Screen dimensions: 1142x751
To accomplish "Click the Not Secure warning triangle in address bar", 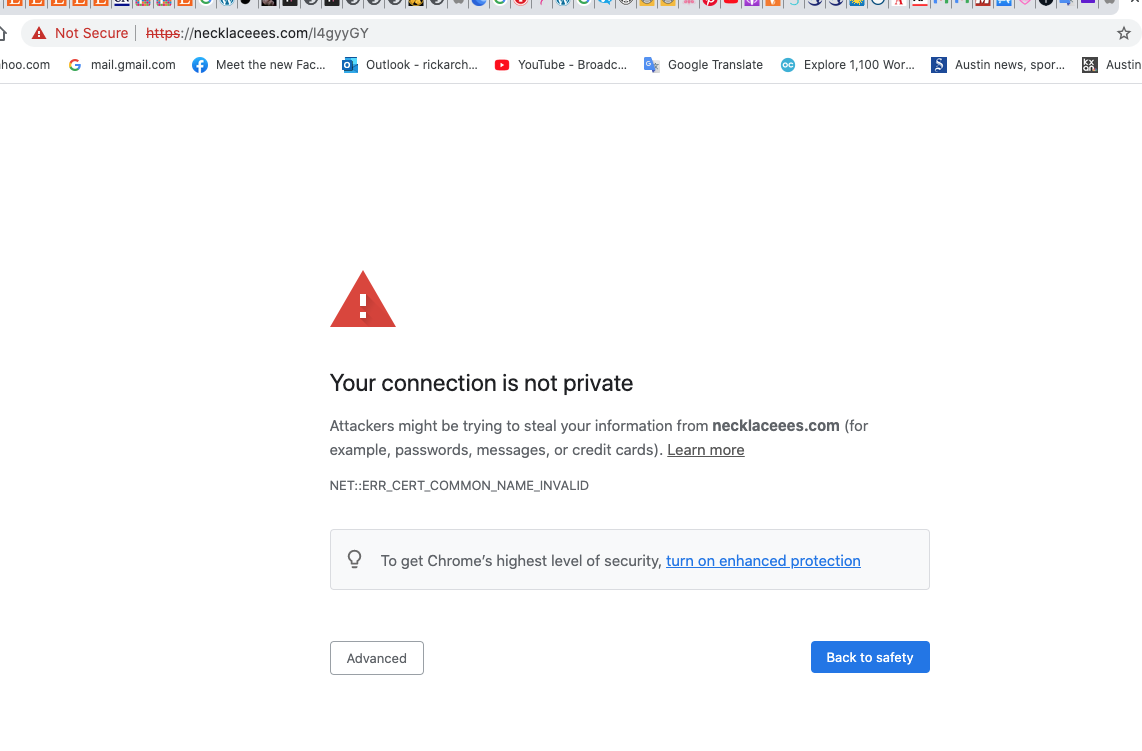I will [x=39, y=33].
